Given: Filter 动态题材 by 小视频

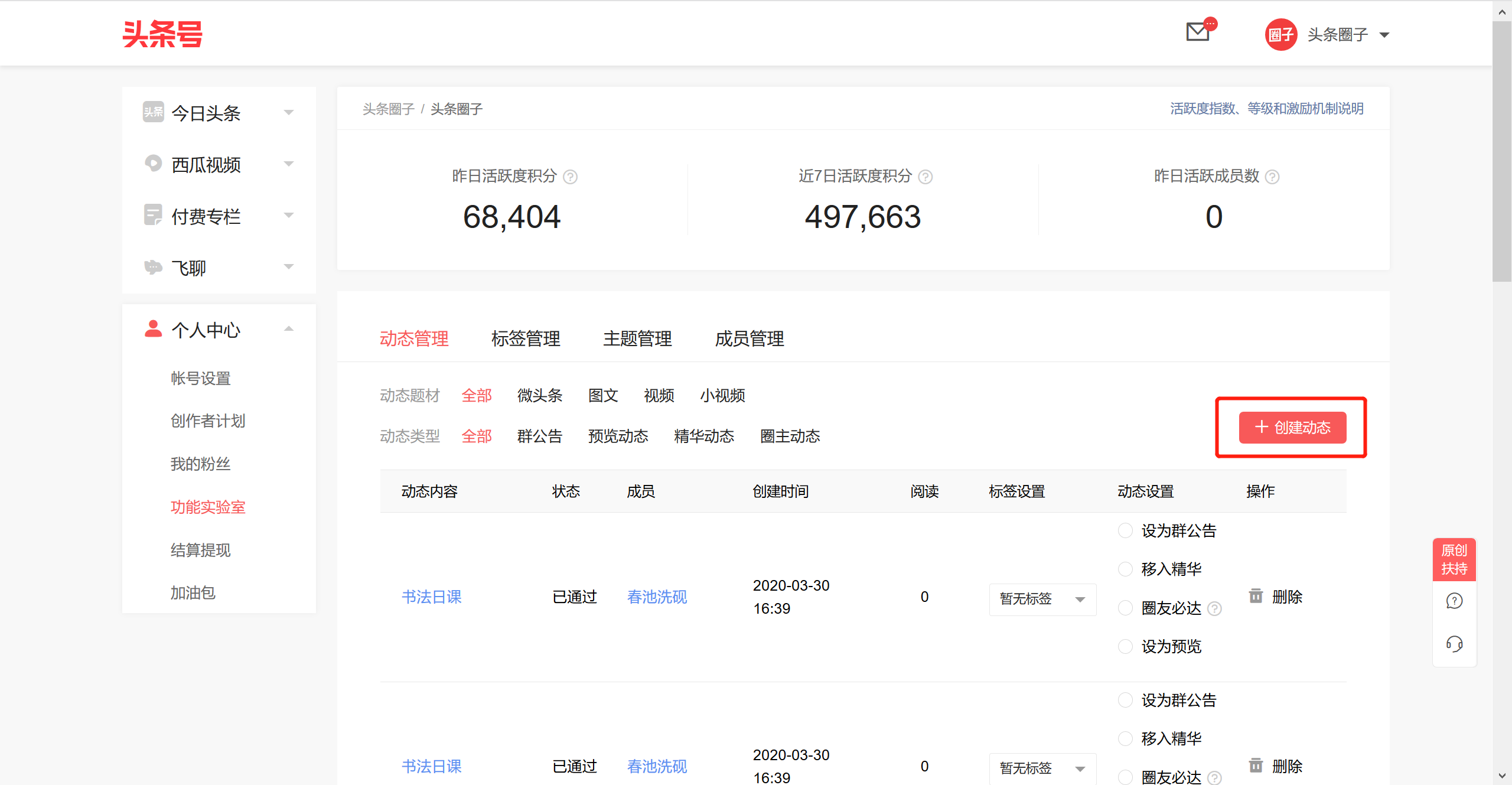Looking at the screenshot, I should (x=723, y=395).
